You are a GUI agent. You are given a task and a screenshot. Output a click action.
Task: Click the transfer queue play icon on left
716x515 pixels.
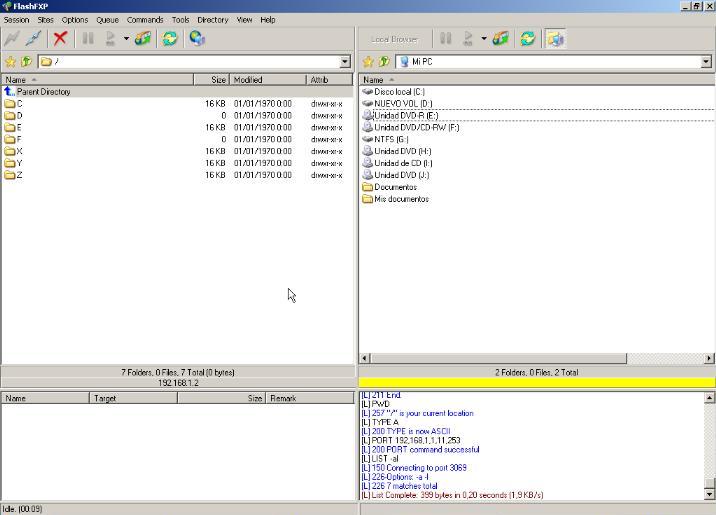pos(110,38)
